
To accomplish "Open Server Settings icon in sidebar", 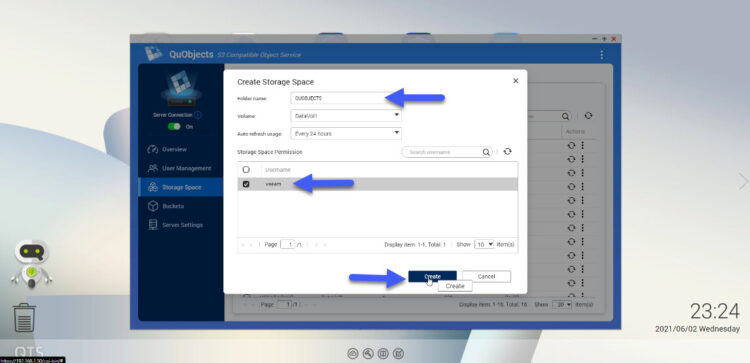I will point(153,225).
